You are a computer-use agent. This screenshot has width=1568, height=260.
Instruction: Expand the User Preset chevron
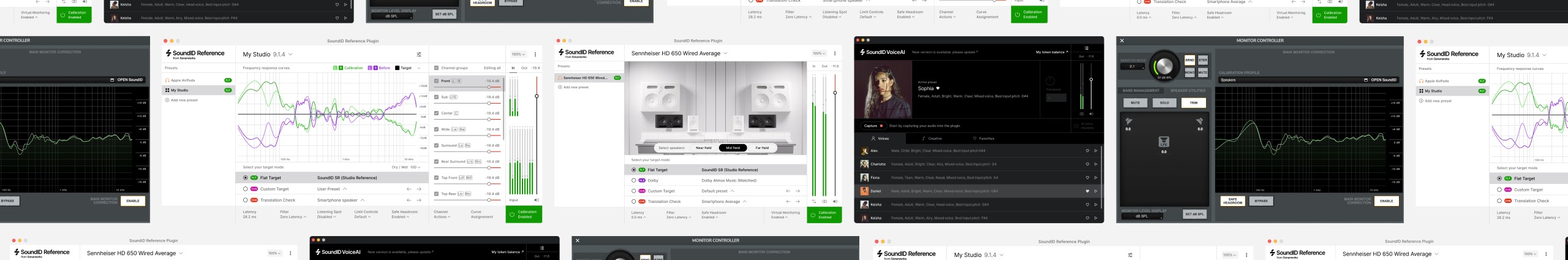(345, 189)
